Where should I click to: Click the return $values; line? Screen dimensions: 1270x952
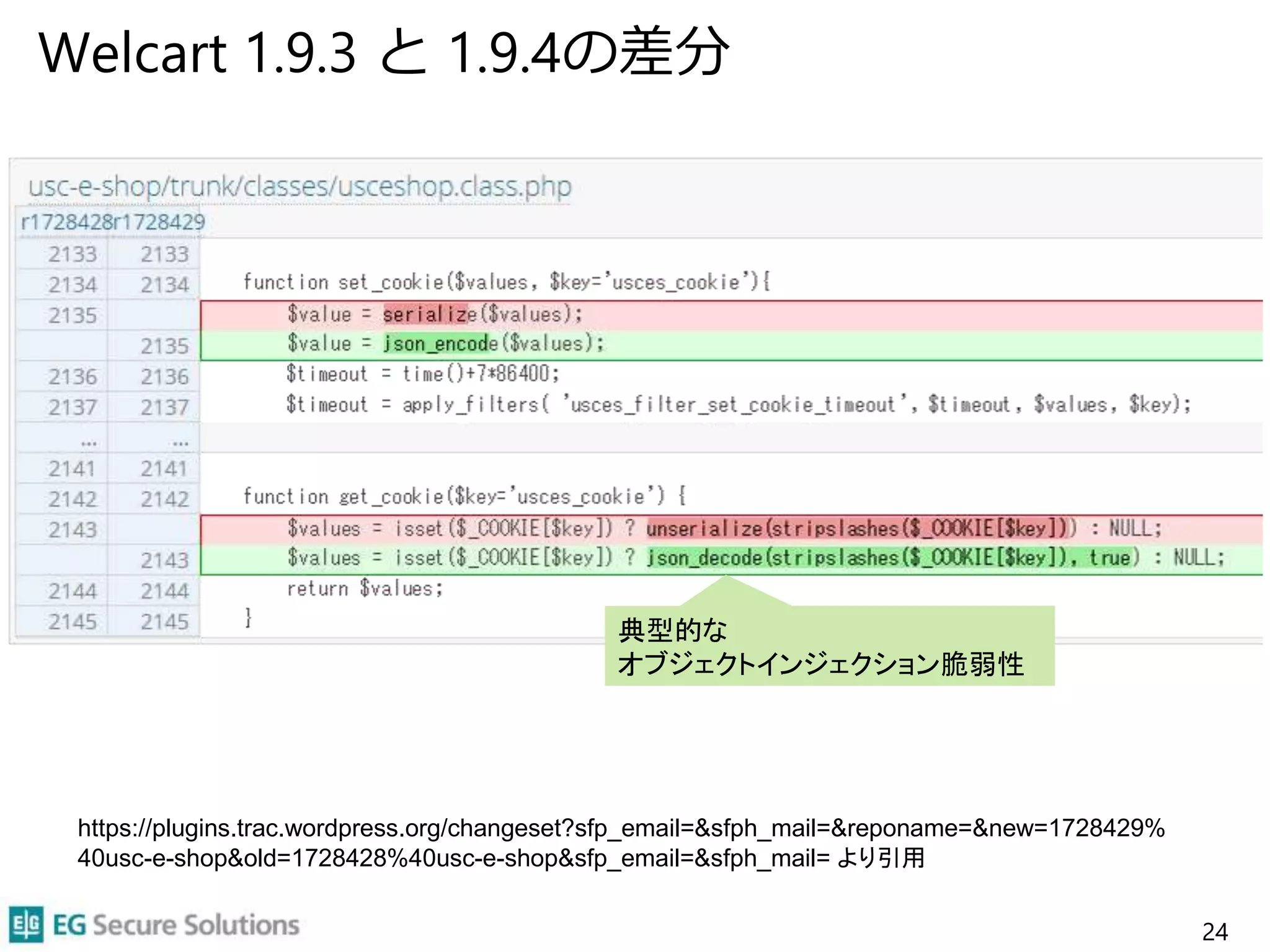[365, 588]
